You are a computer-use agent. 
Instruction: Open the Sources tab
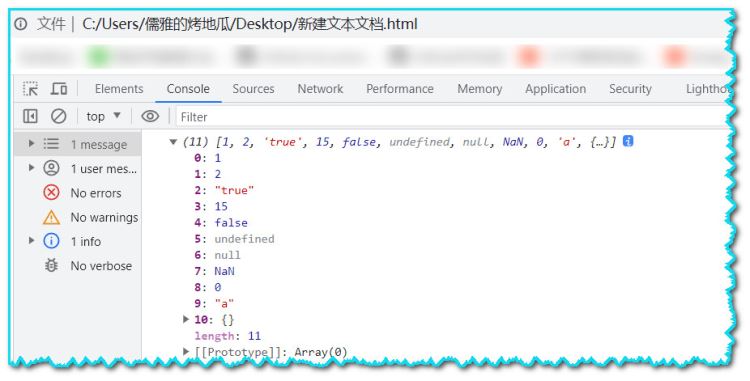pyautogui.click(x=254, y=89)
